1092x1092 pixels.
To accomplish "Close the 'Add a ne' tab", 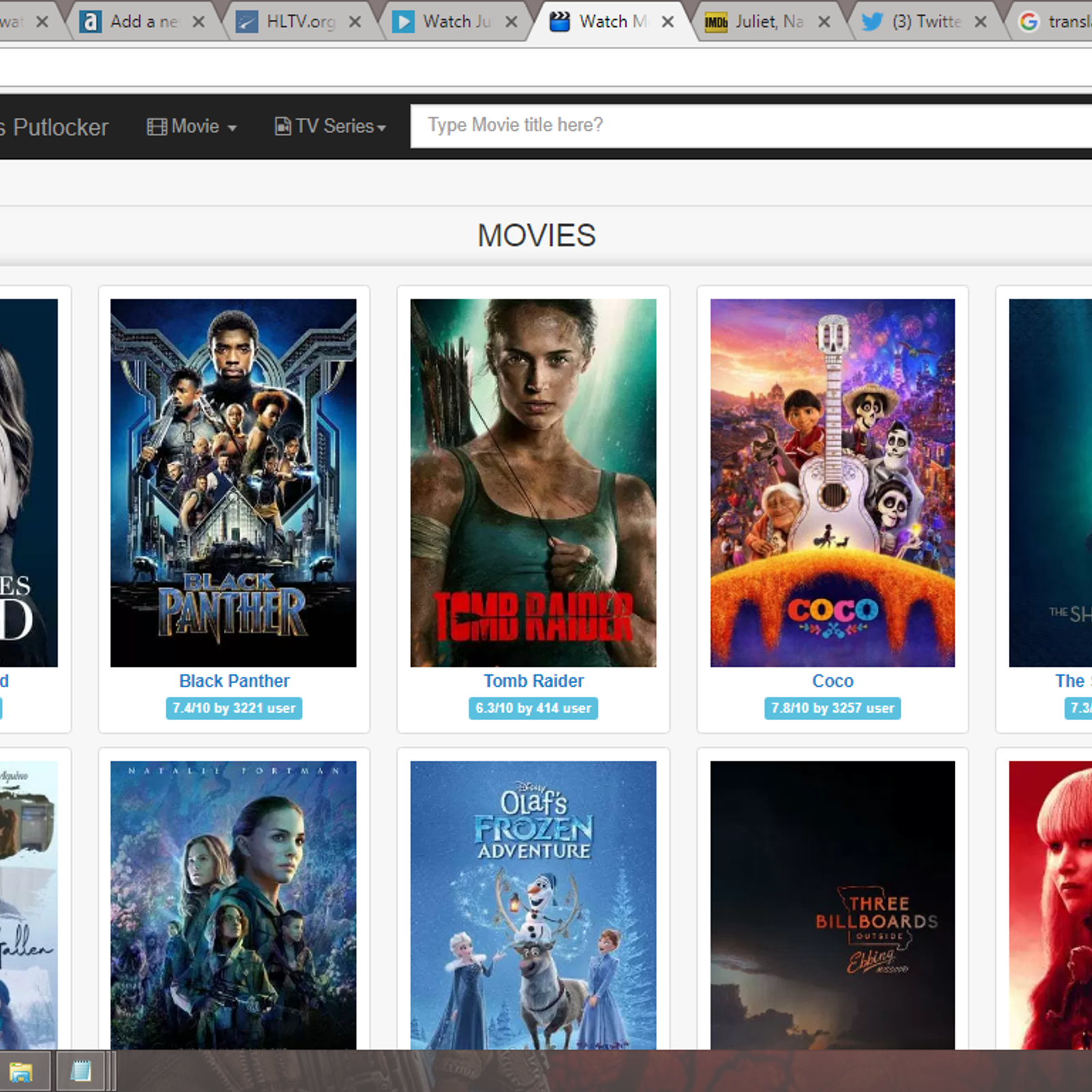I will coord(199,22).
